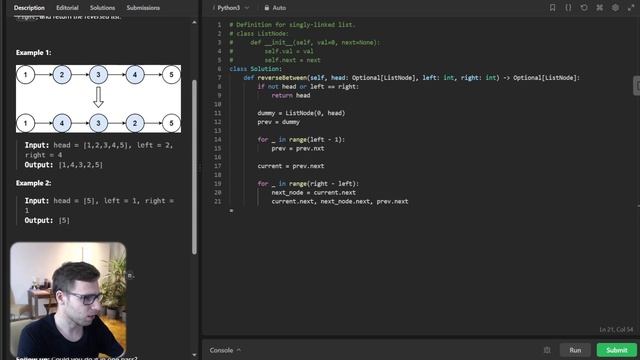Bookmark this code with the bookmark icon
The image size is (640, 360).
pyautogui.click(x=552, y=8)
